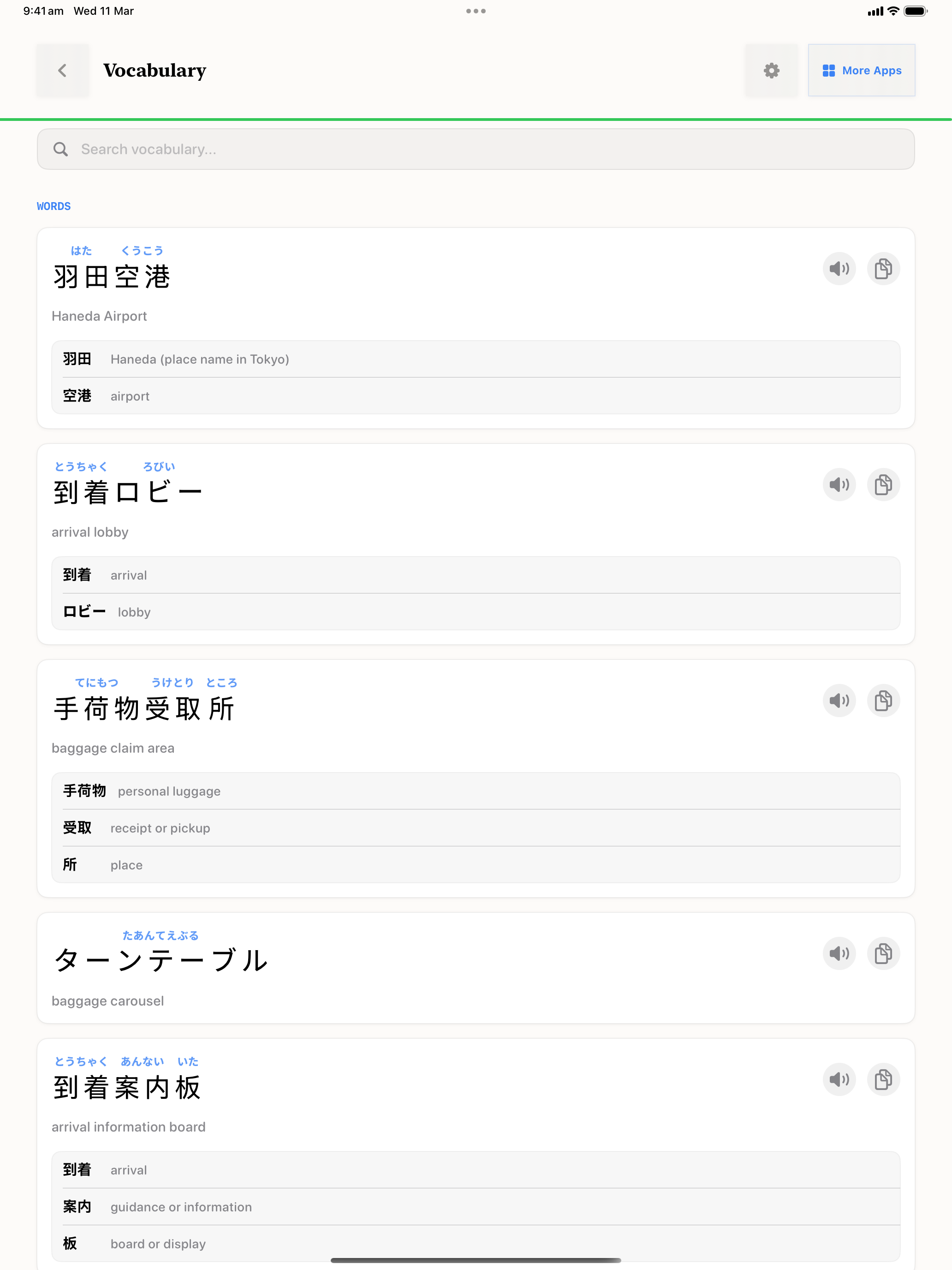Tap the three-dot multitasking menu at top
Image resolution: width=952 pixels, height=1270 pixels.
[x=476, y=11]
